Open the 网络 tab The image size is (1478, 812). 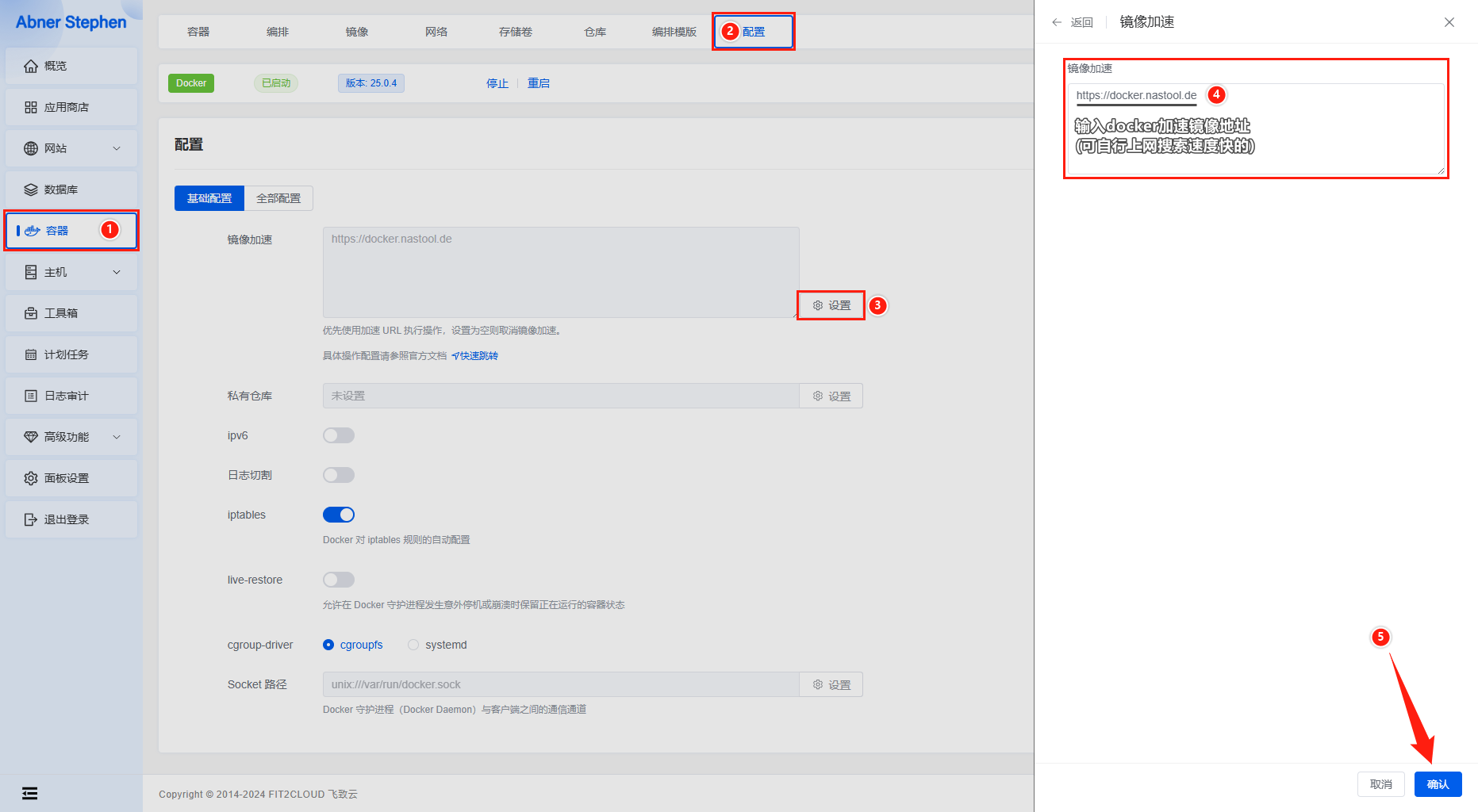pos(436,32)
